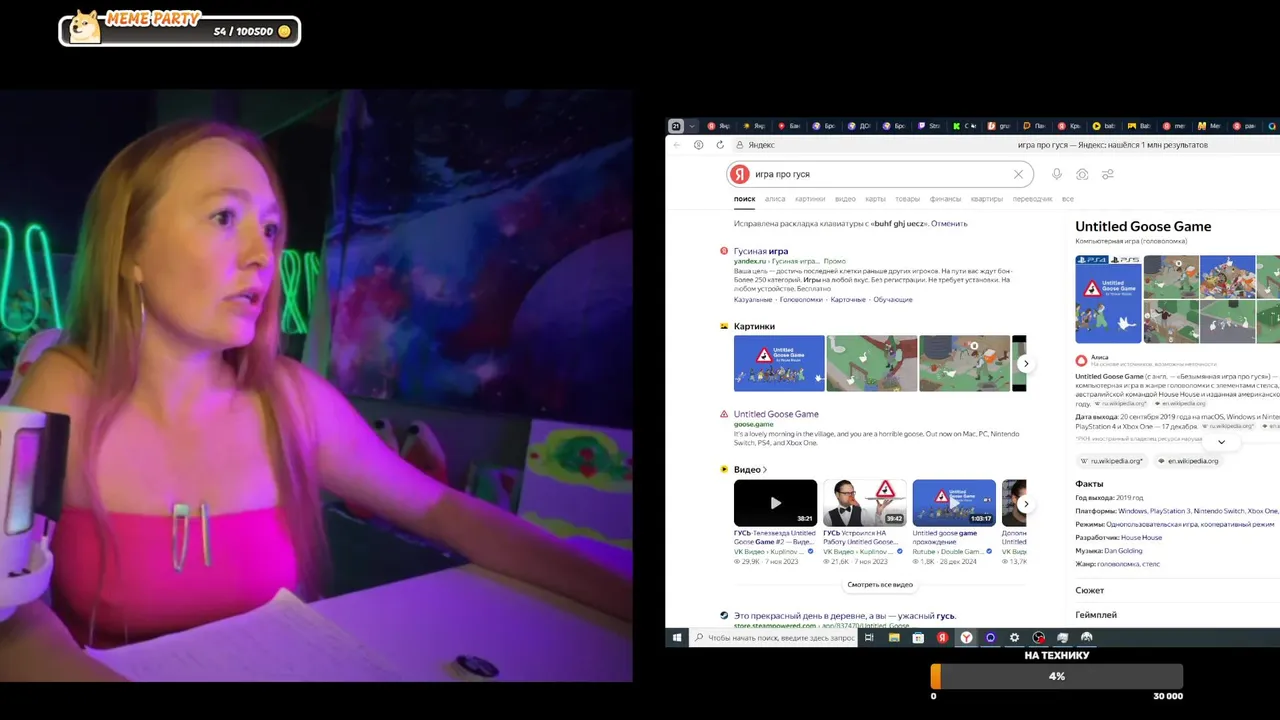Open the 'переводчик' search category

tap(1032, 199)
